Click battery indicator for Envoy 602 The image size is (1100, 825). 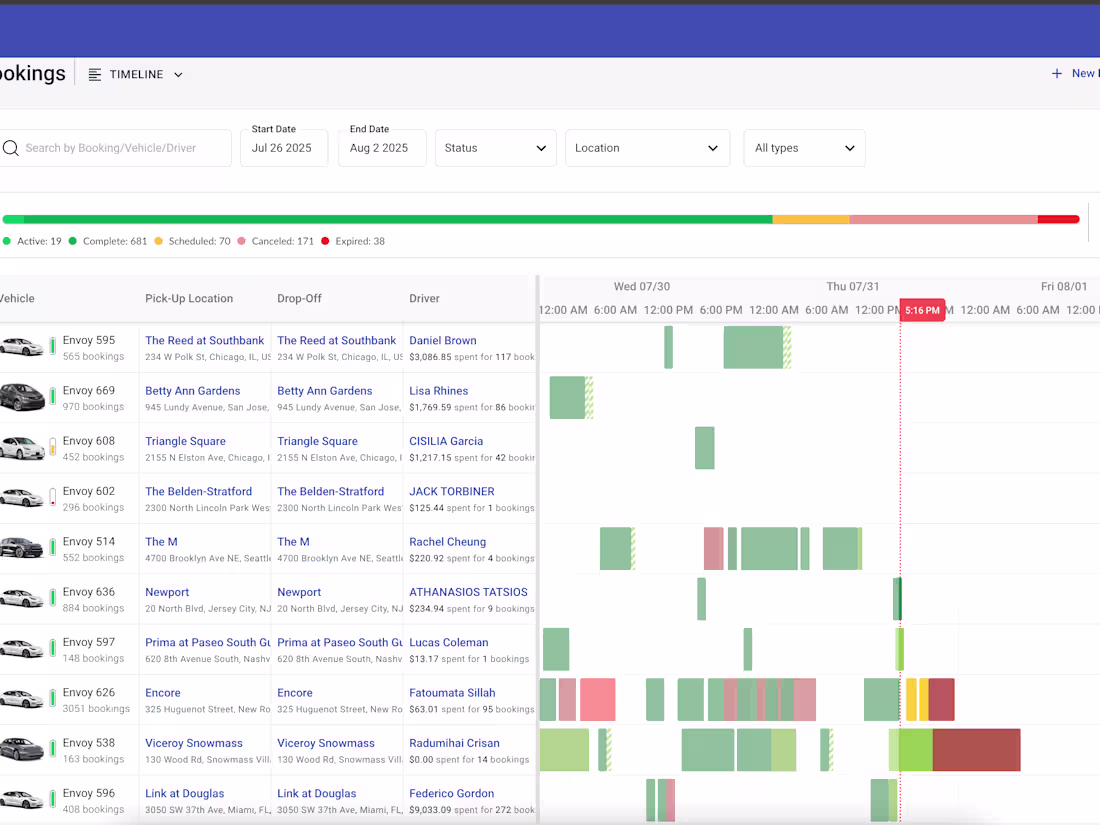click(53, 497)
